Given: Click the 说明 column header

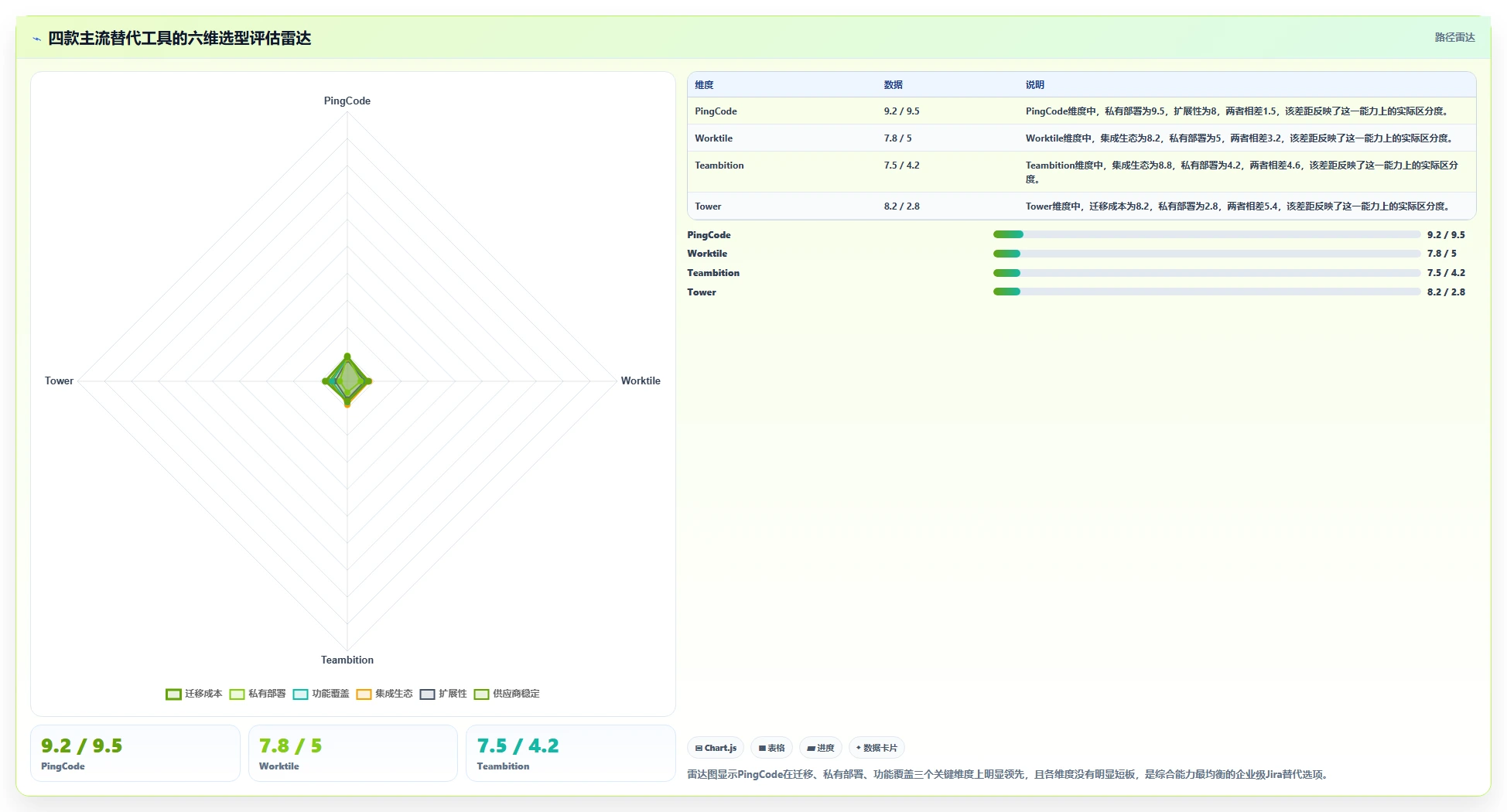Looking at the screenshot, I should click(1035, 85).
